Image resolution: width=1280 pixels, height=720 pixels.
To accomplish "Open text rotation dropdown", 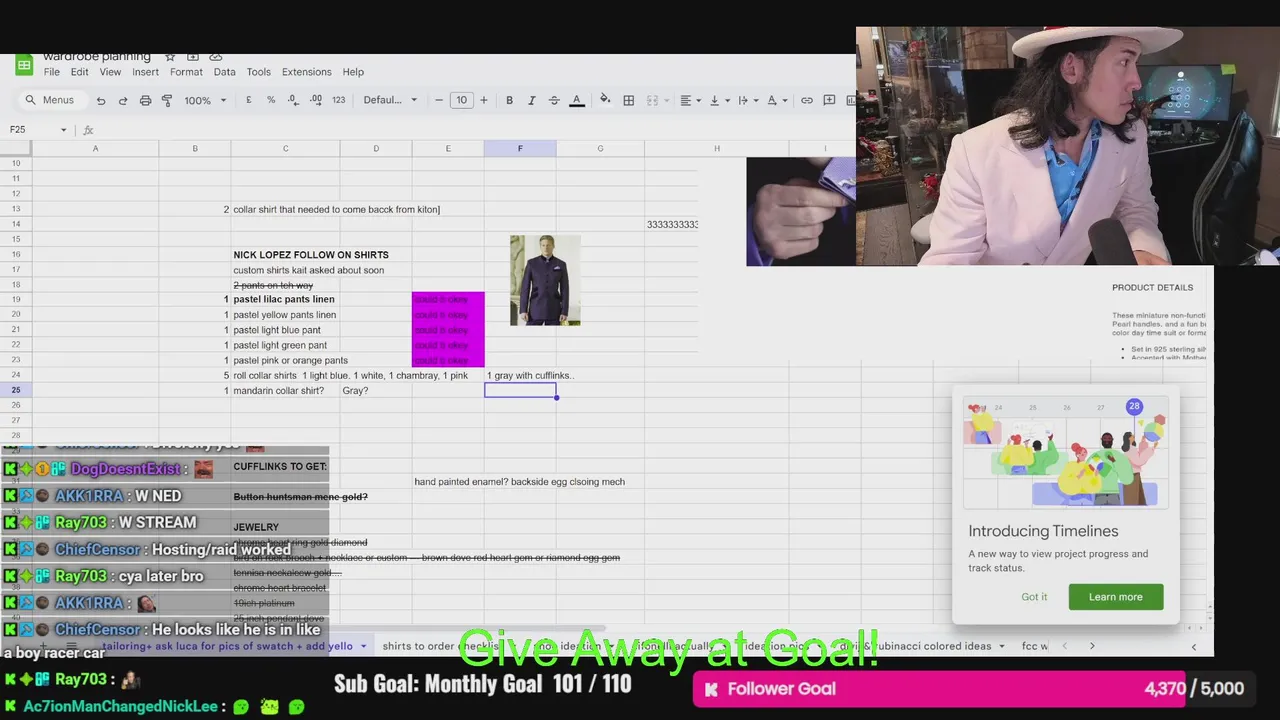I will point(777,100).
